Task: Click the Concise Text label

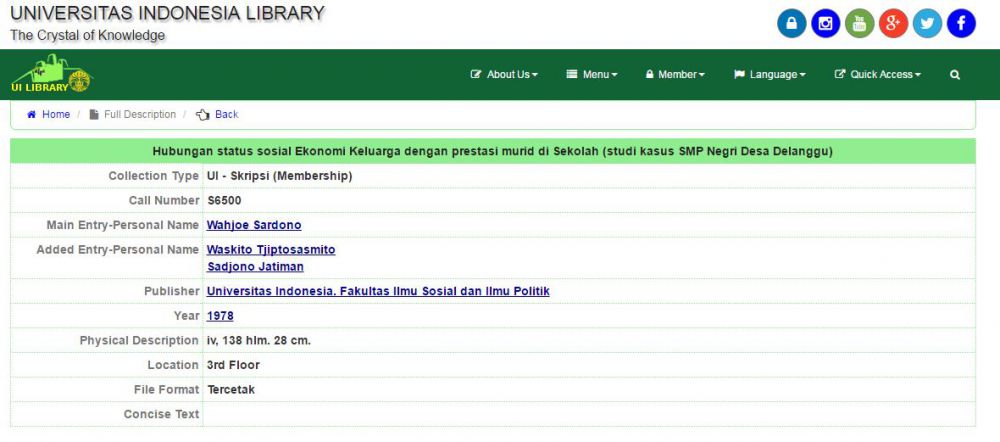Action: 161,415
